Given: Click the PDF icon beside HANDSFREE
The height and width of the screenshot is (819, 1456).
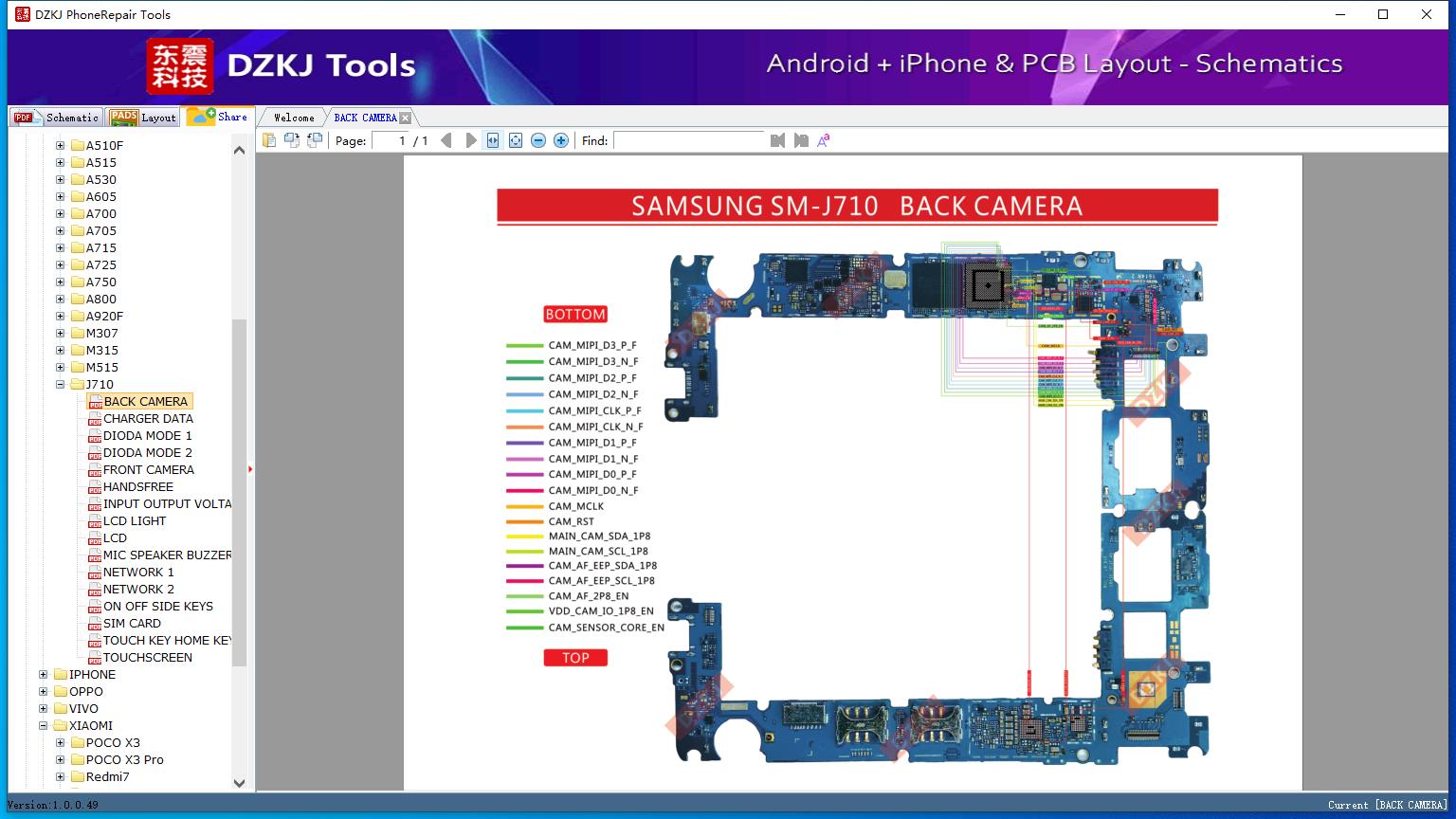Looking at the screenshot, I should pos(95,487).
